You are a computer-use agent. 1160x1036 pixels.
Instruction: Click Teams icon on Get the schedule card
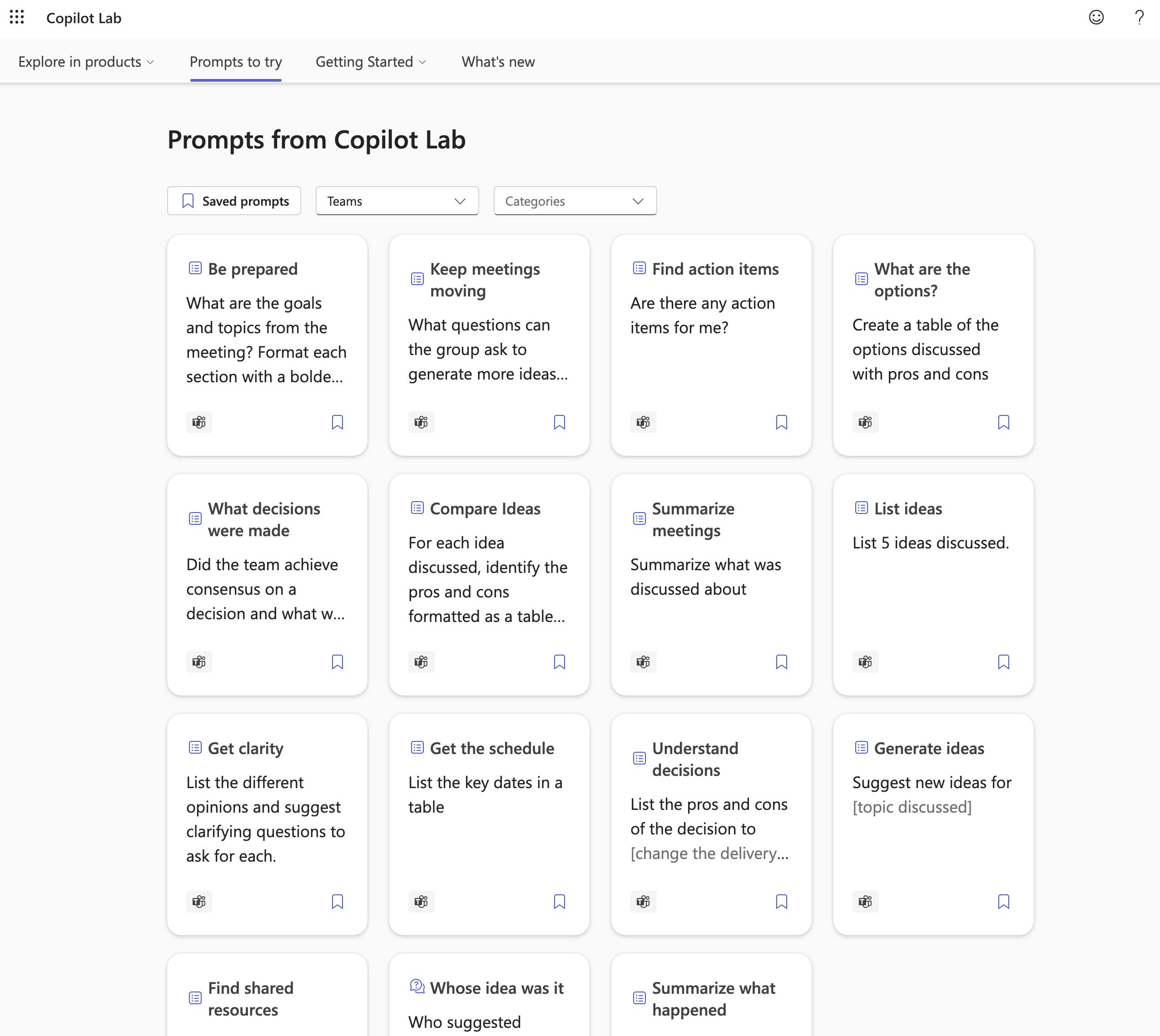tap(421, 902)
